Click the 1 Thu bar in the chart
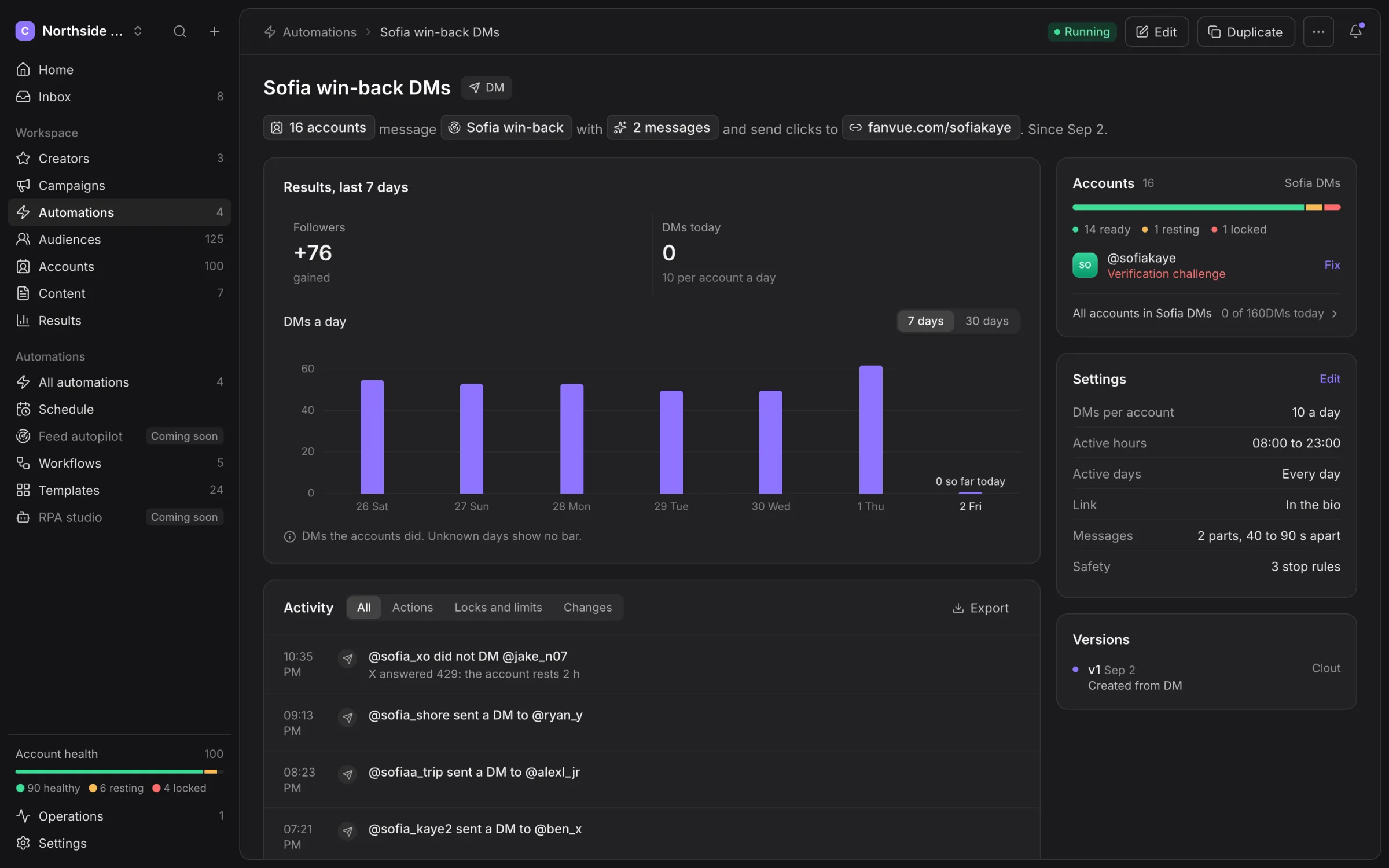Image resolution: width=1389 pixels, height=868 pixels. (870, 429)
